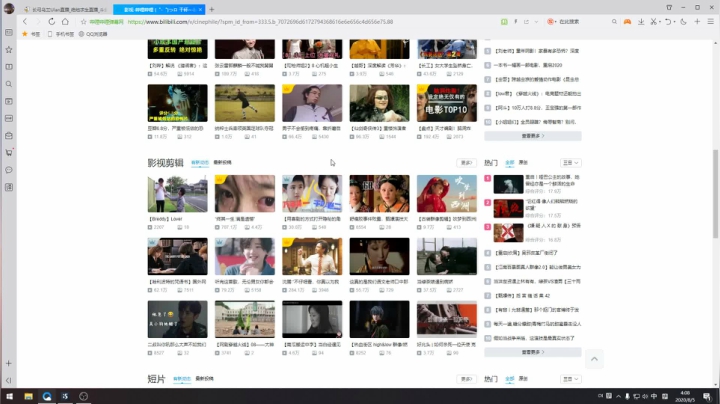Open the sidebar favorites star icon
Image resolution: width=720 pixels, height=404 pixels.
(x=9, y=50)
